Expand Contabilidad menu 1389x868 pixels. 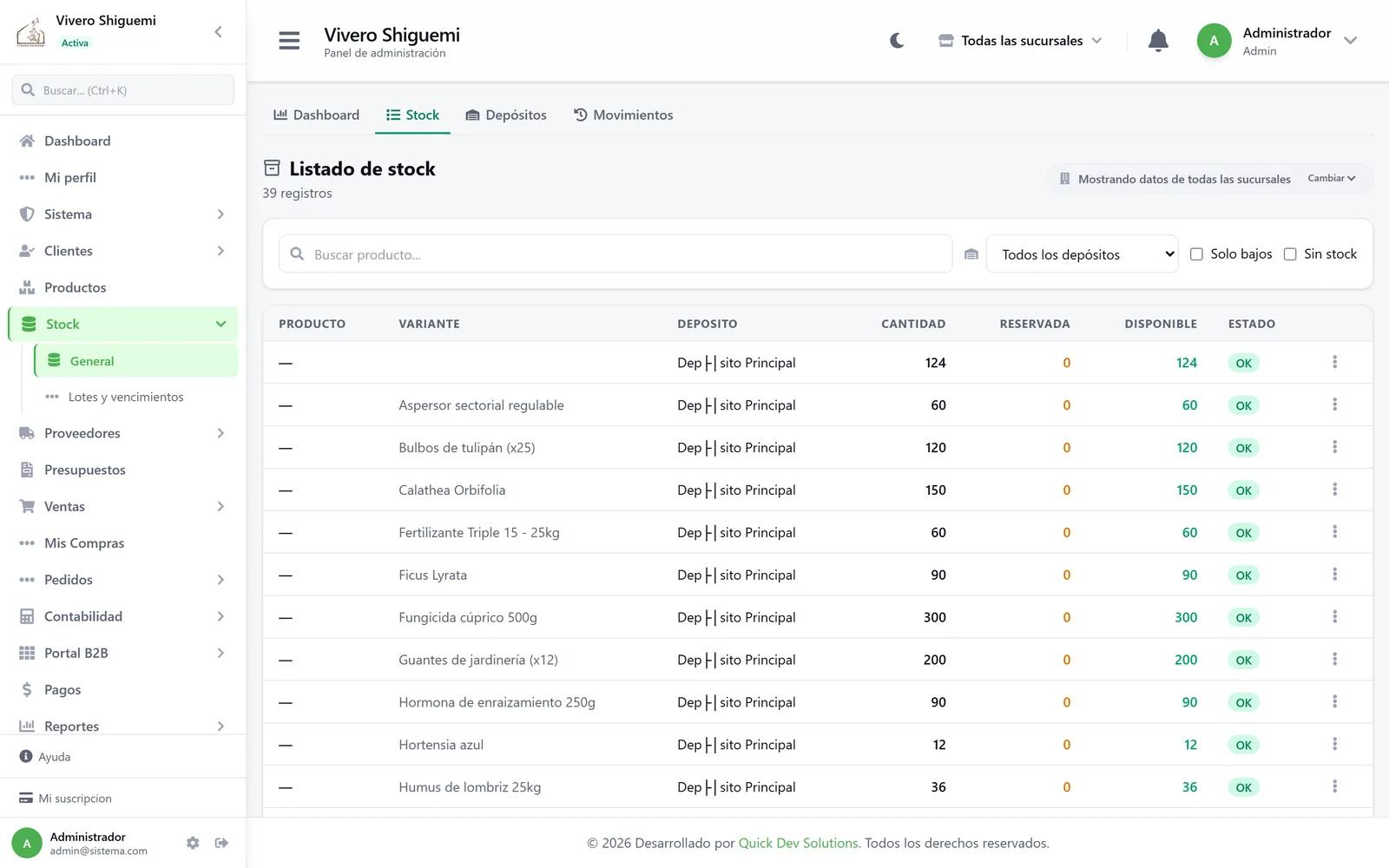(123, 616)
